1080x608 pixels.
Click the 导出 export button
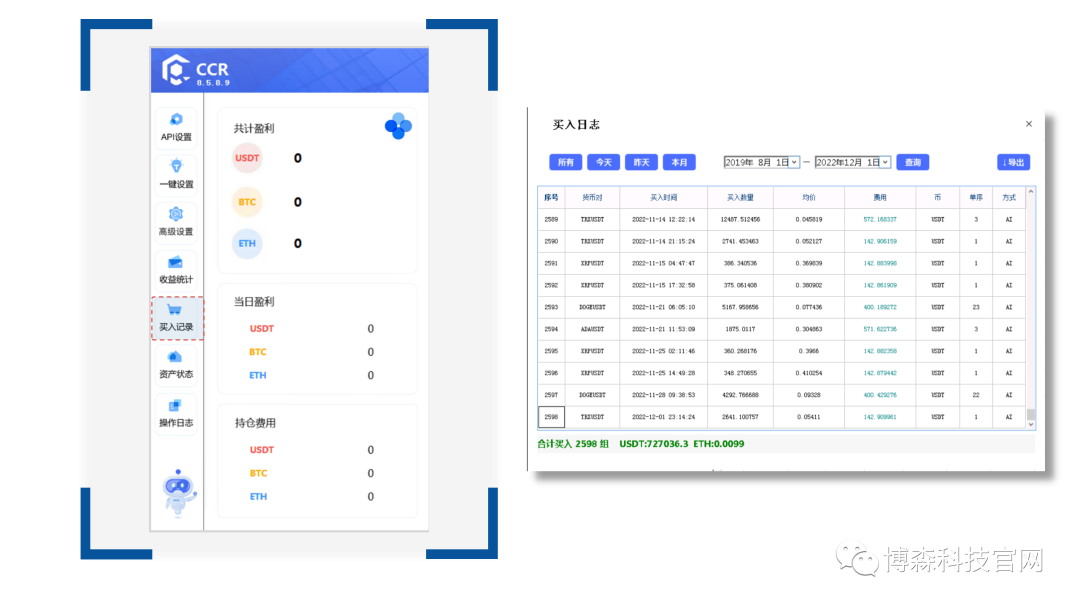[x=1013, y=162]
